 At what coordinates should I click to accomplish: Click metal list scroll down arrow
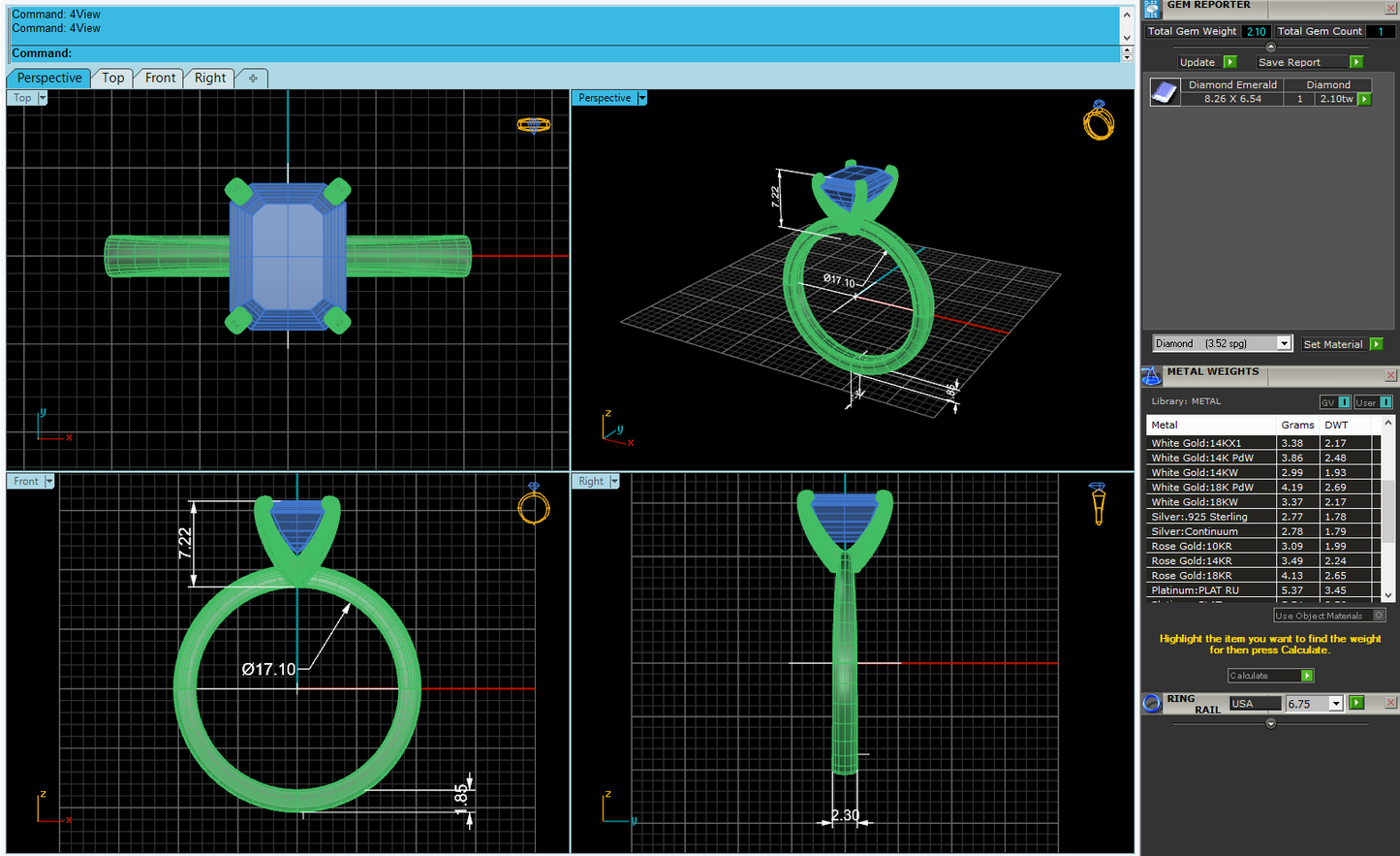(x=1388, y=595)
